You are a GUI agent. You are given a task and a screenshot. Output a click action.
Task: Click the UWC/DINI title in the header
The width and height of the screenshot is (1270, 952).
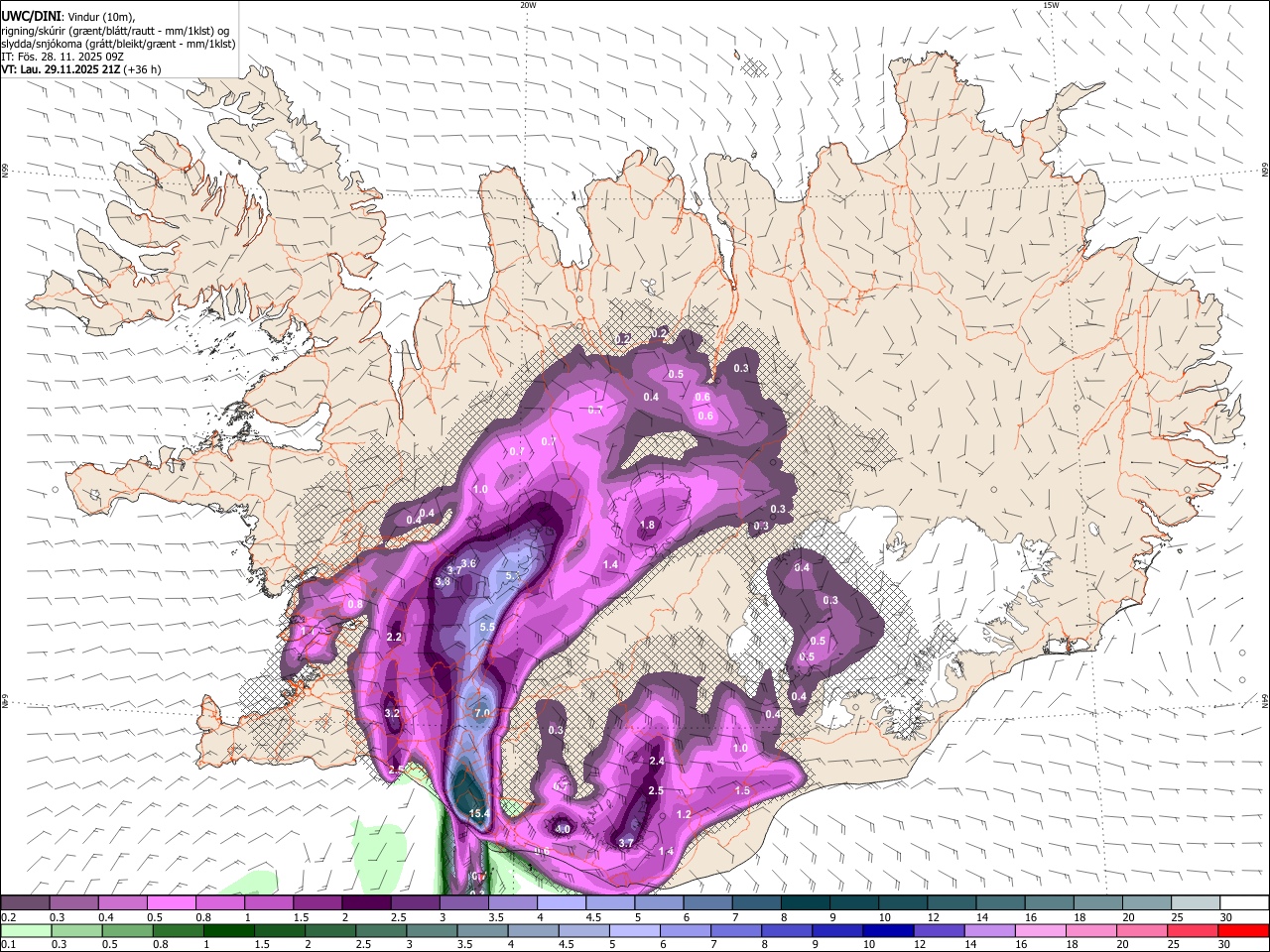(x=31, y=17)
